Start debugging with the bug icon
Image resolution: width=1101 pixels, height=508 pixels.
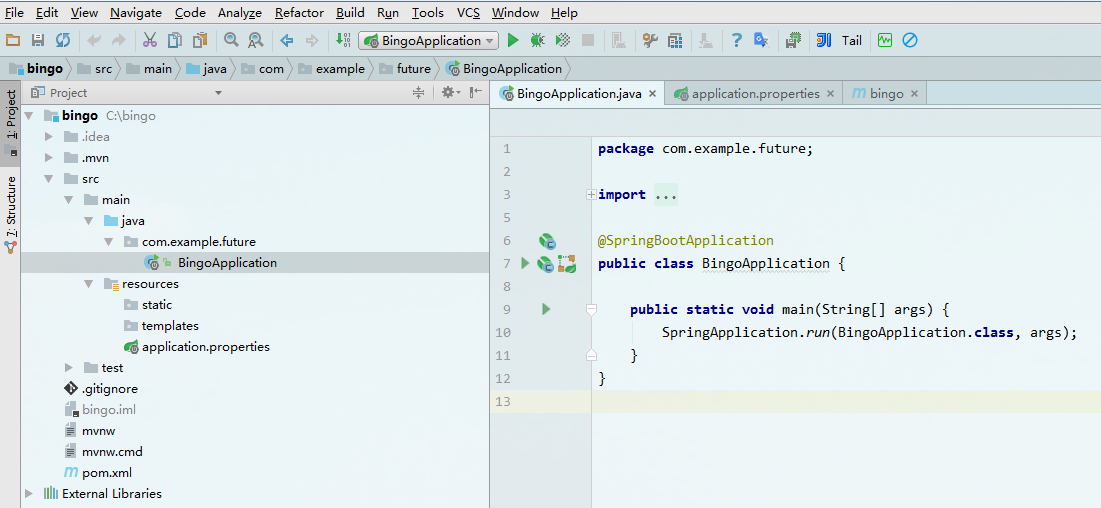coord(537,41)
